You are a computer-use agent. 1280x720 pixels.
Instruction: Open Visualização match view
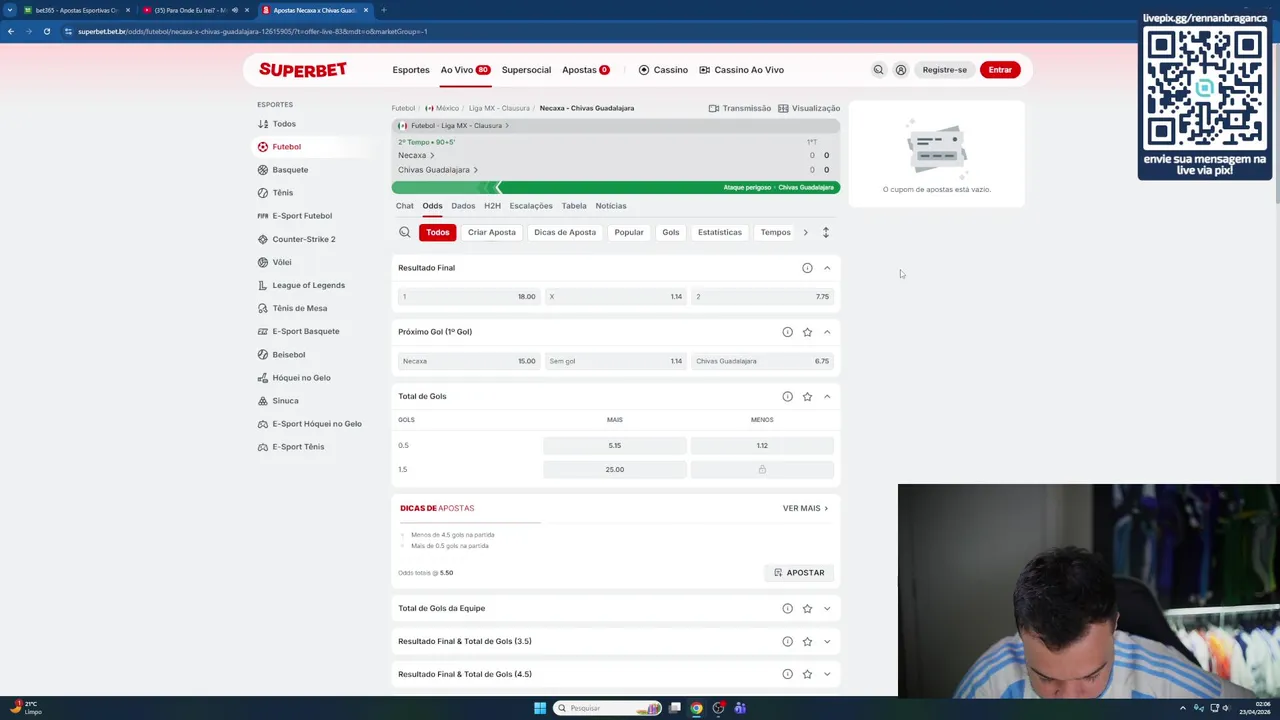pos(809,108)
